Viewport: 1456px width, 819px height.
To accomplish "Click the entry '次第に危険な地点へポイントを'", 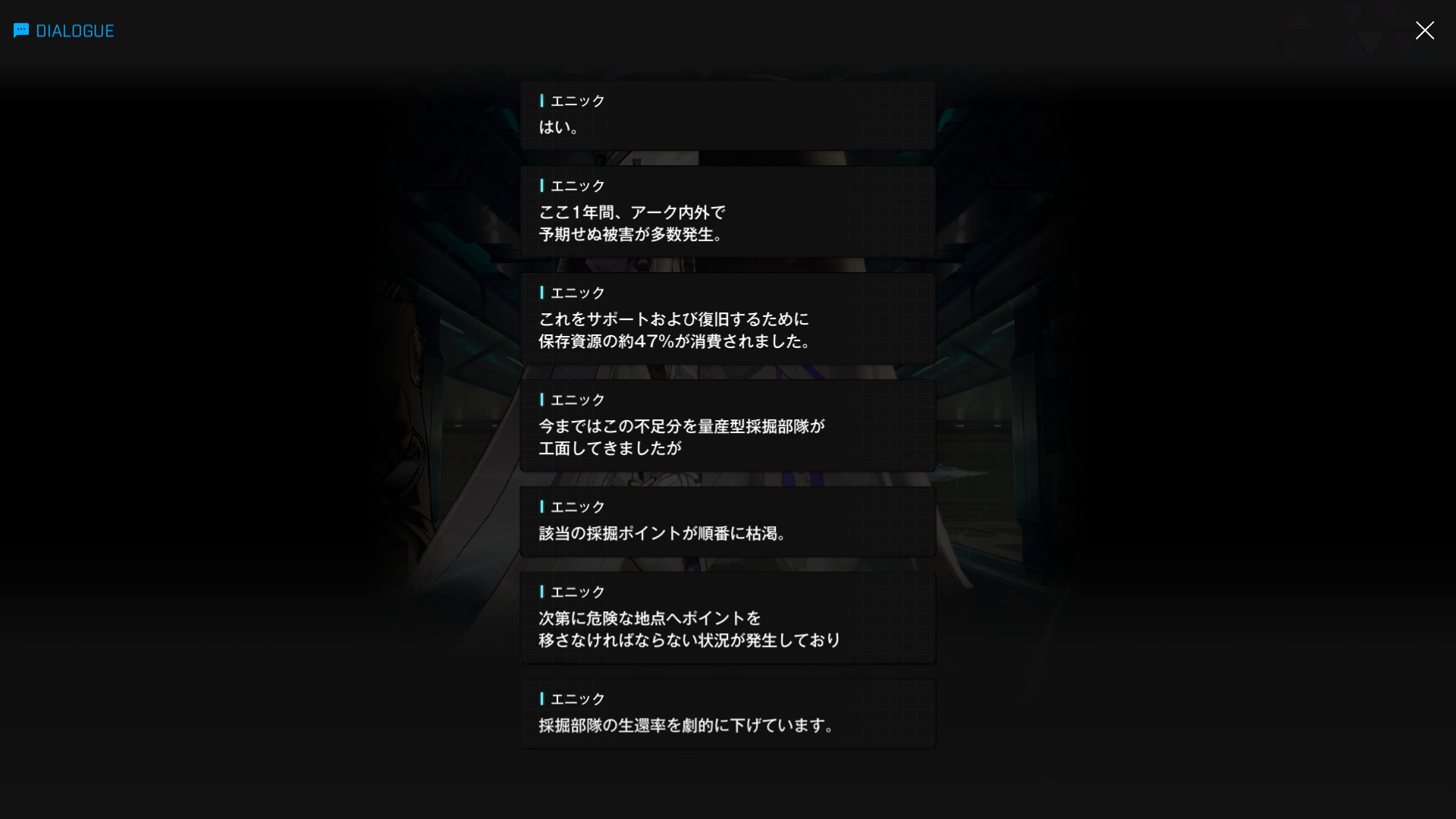I will [x=728, y=618].
